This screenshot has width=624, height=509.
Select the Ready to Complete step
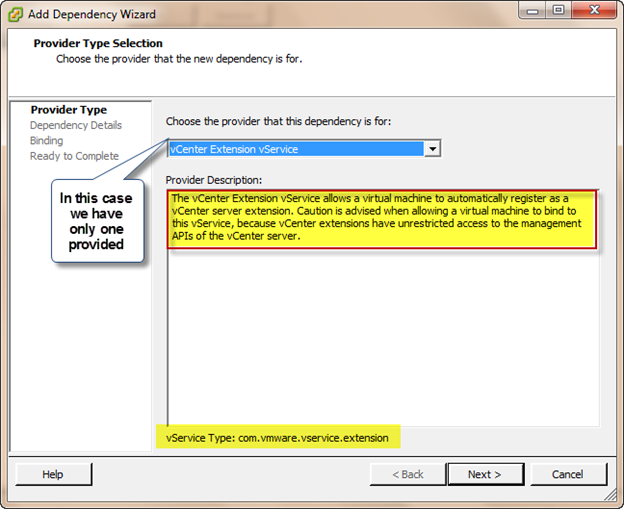pos(74,156)
